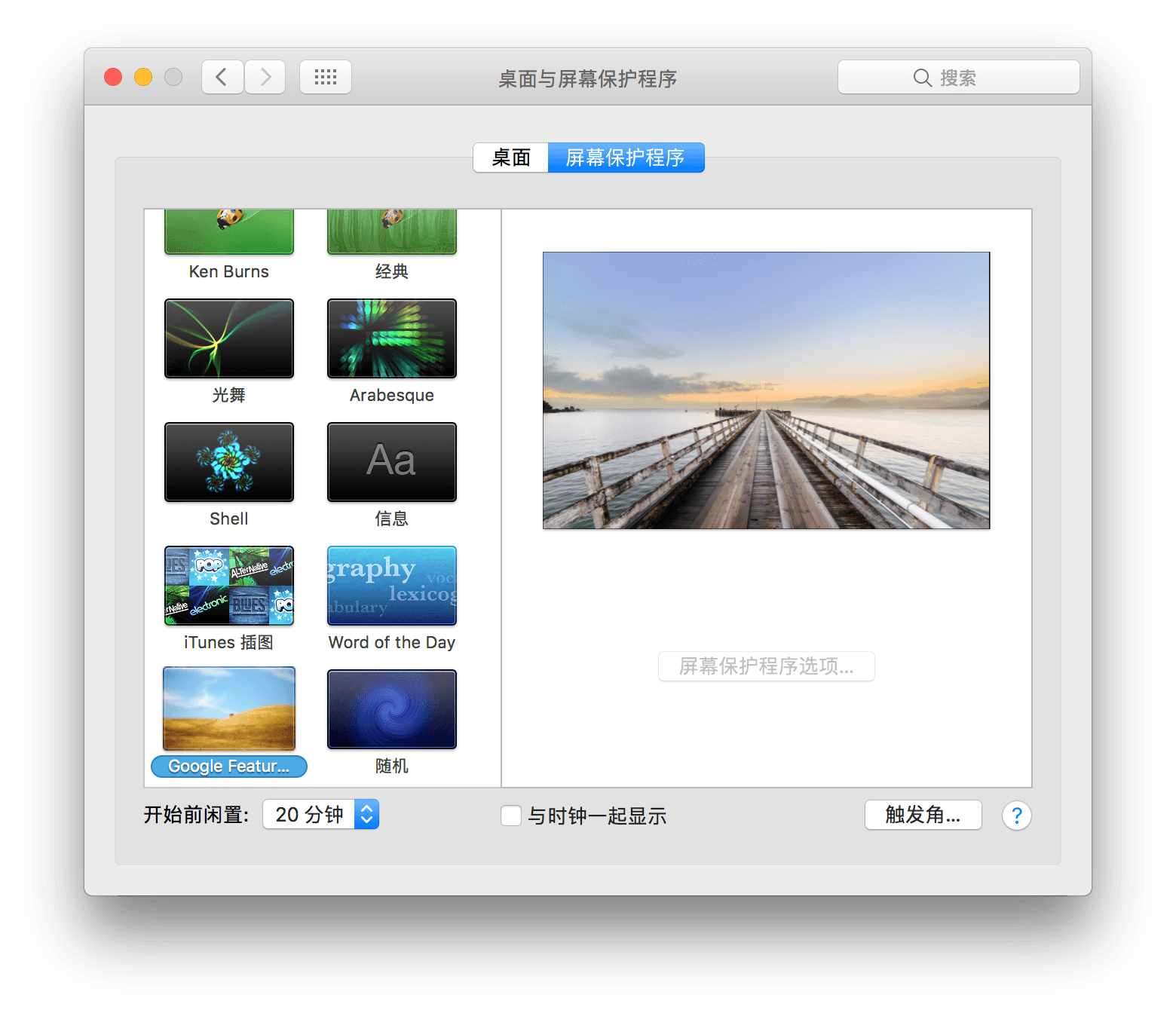The height and width of the screenshot is (1016, 1176).
Task: Switch to the 桌面 tab
Action: (511, 158)
